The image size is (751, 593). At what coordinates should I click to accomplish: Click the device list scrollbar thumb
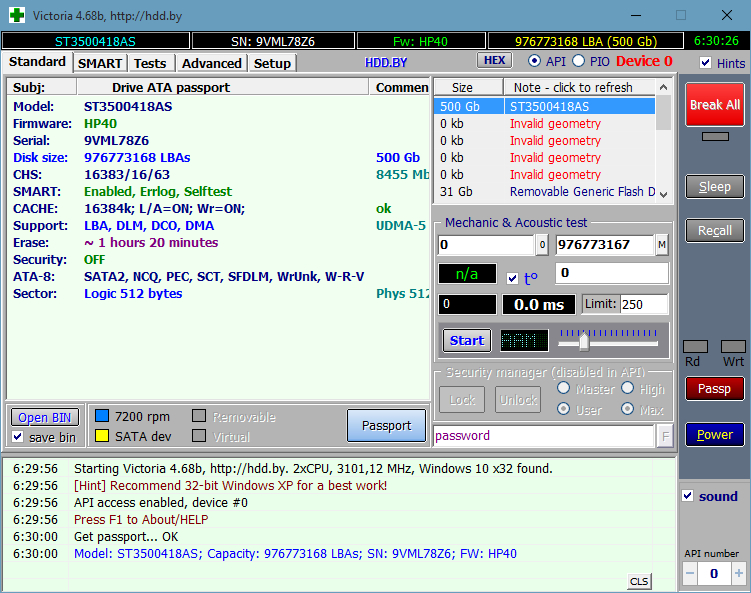663,113
